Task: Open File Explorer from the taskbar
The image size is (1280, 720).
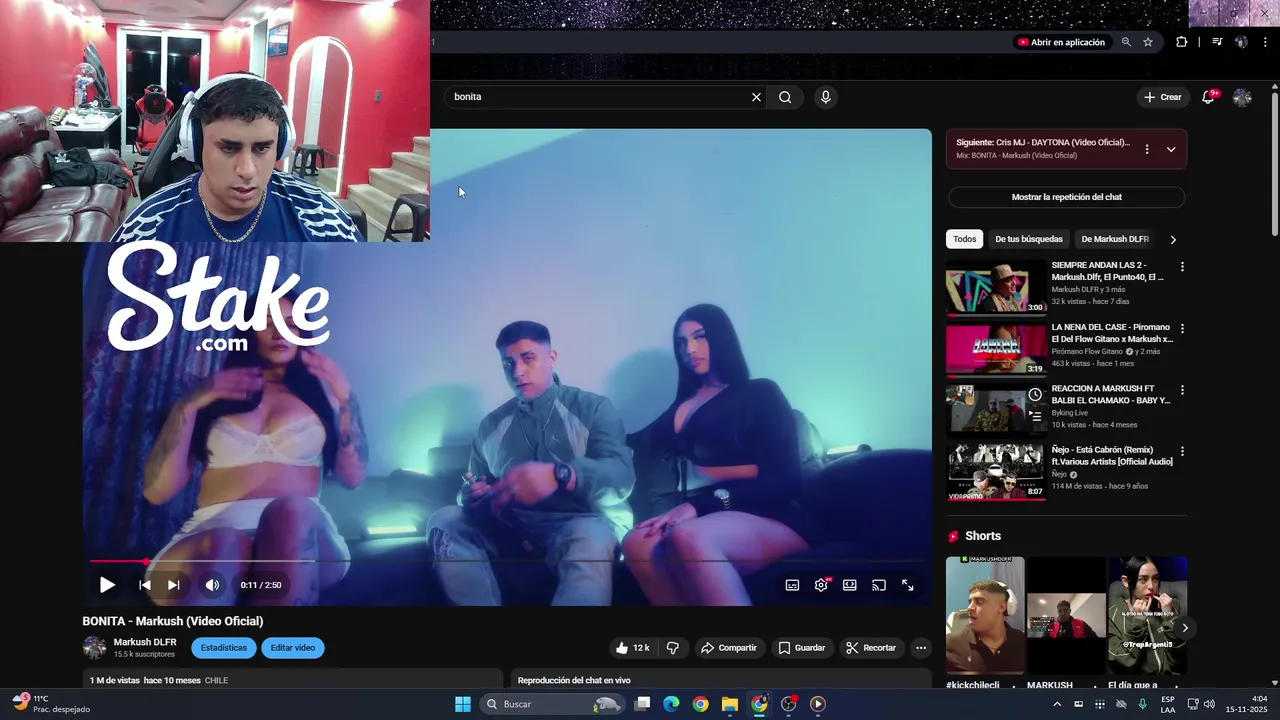Action: (730, 704)
